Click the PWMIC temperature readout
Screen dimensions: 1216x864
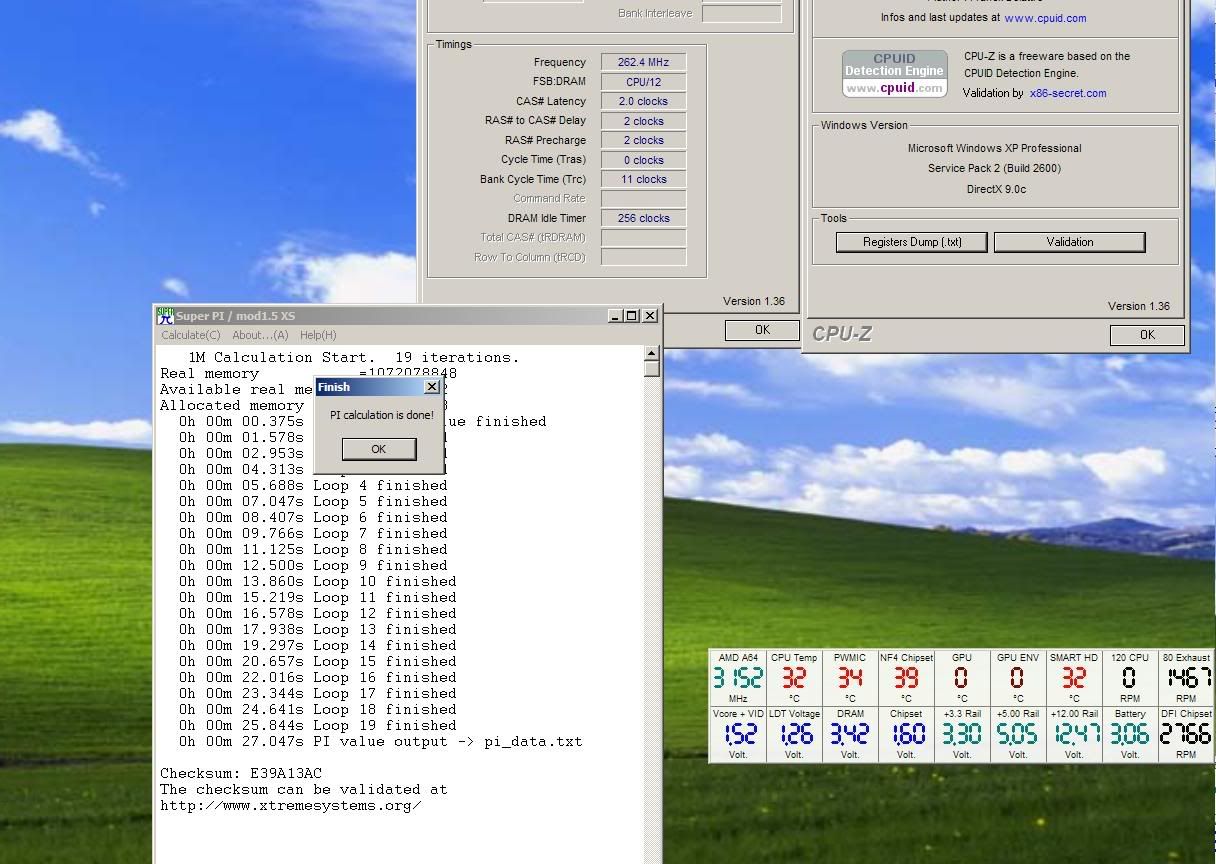pyautogui.click(x=850, y=678)
